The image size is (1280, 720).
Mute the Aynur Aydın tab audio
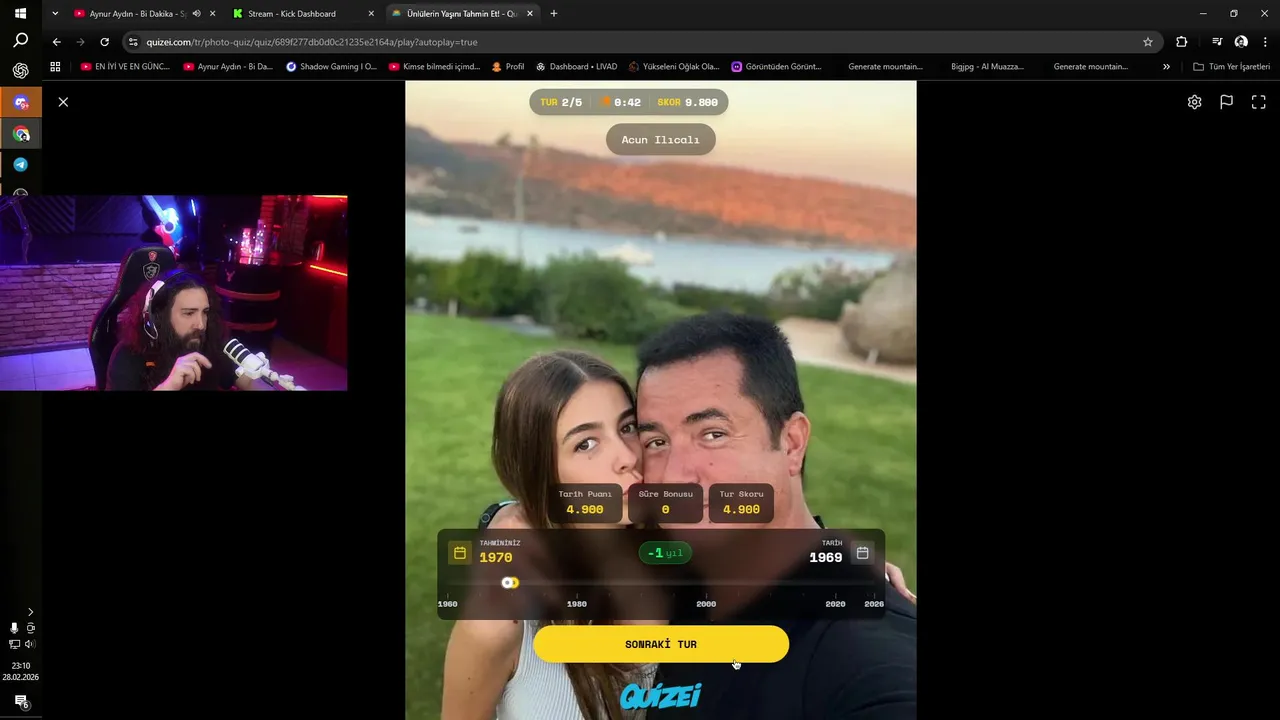196,14
